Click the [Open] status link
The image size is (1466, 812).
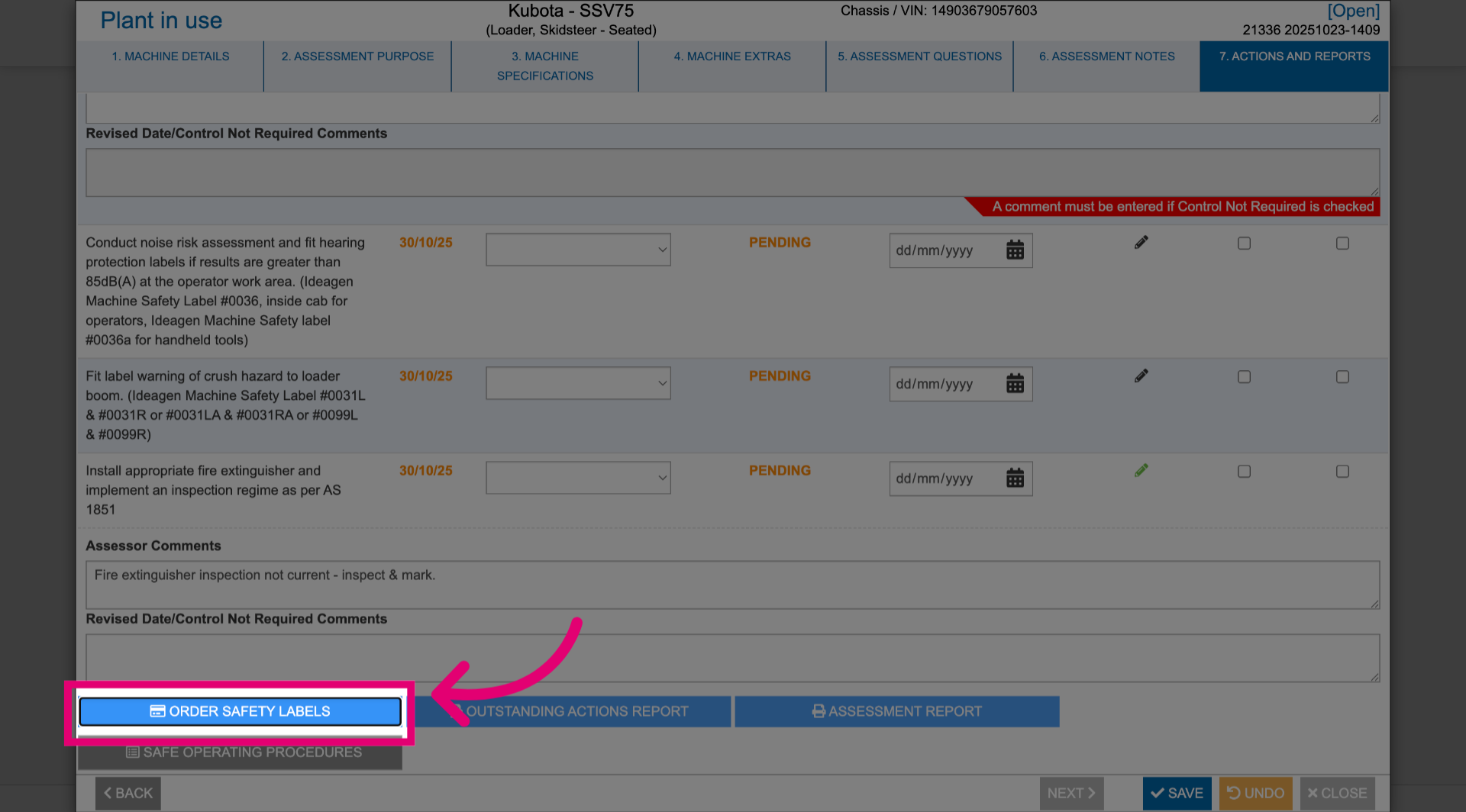point(1353,11)
